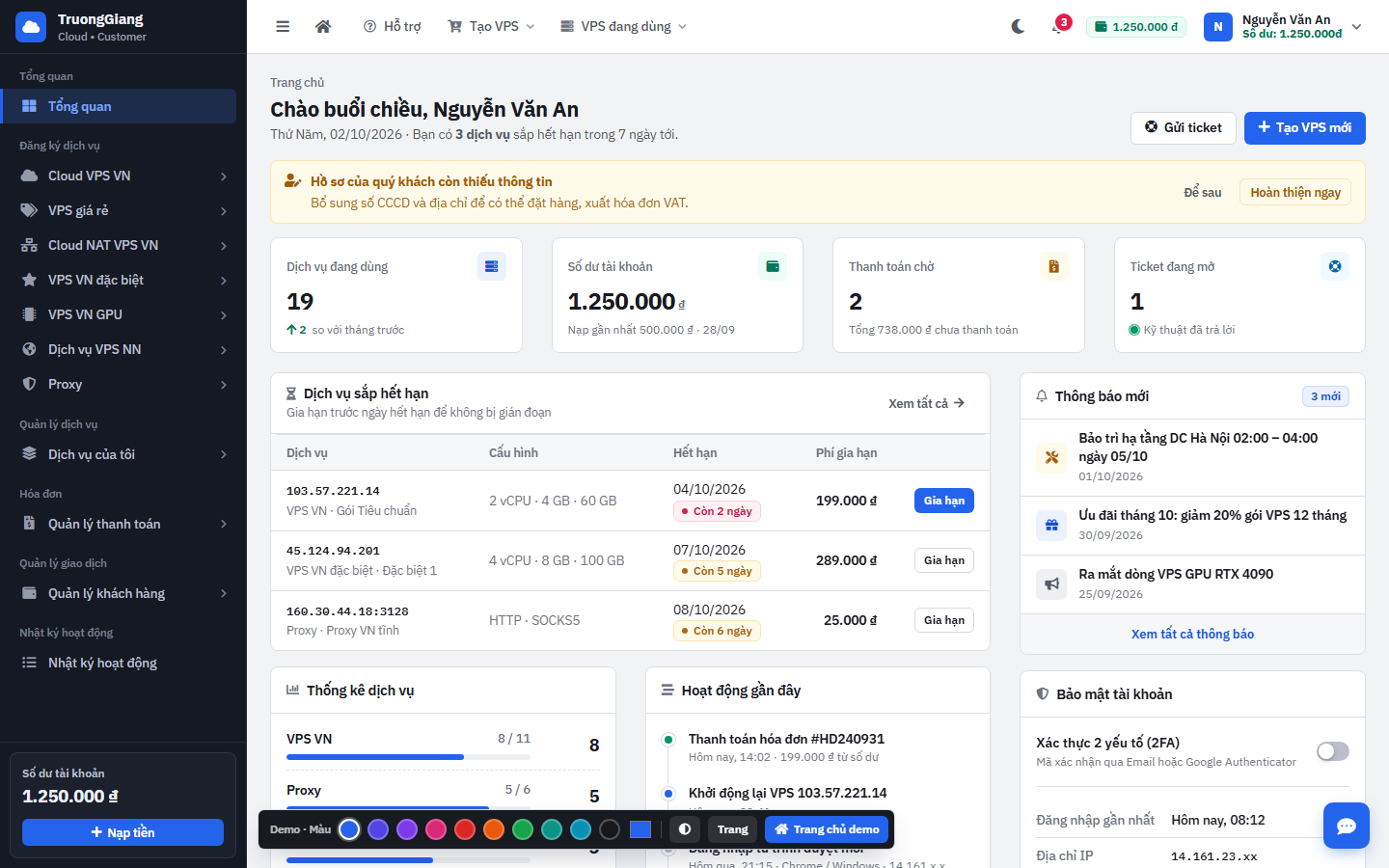
Task: Pick the red color swatch in the demo bar
Action: click(x=465, y=829)
